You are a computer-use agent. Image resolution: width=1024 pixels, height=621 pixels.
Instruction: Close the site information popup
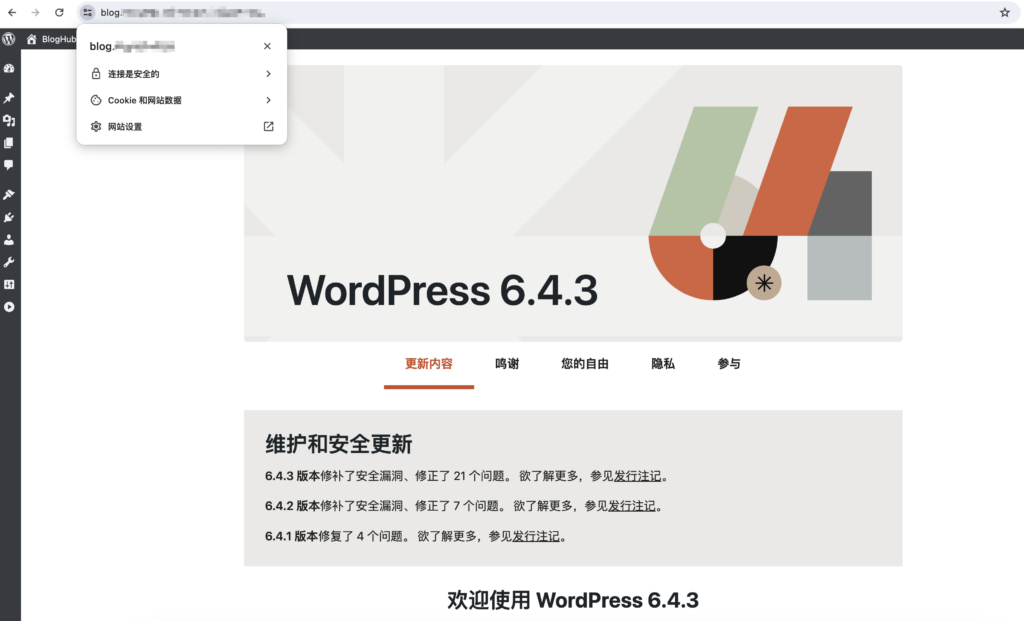tap(267, 46)
